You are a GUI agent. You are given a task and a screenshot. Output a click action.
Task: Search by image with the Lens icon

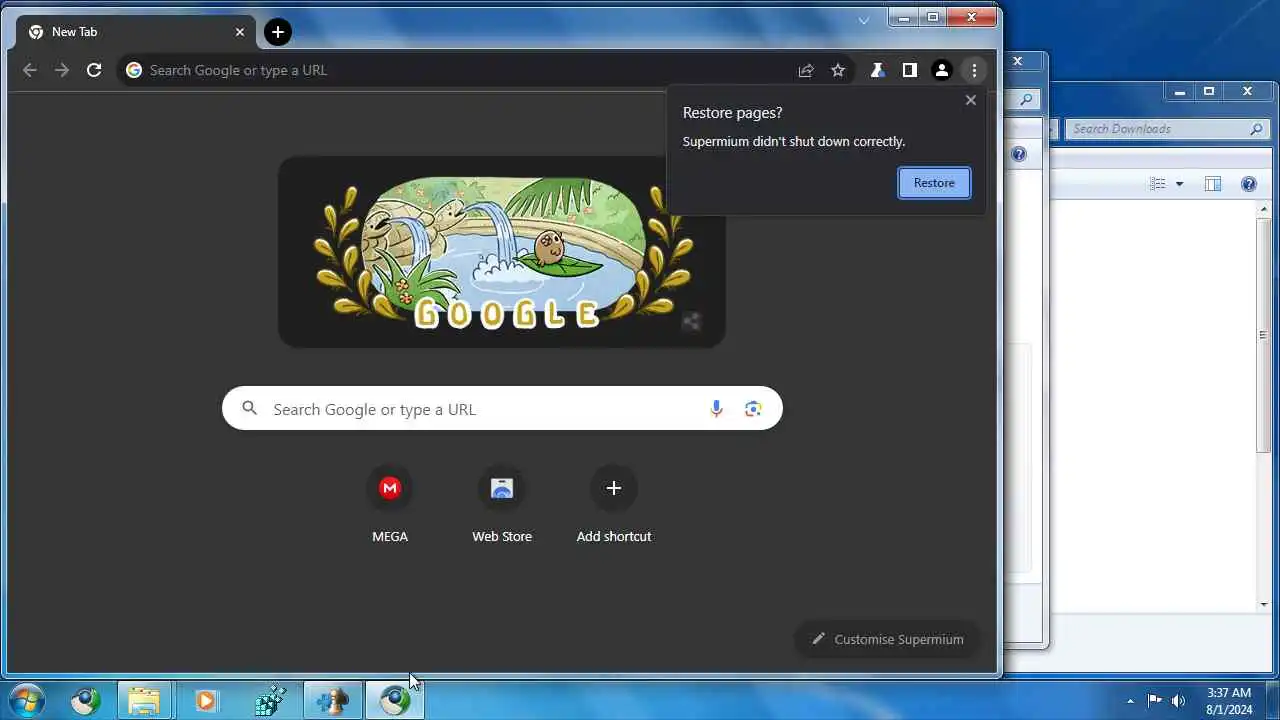point(753,409)
